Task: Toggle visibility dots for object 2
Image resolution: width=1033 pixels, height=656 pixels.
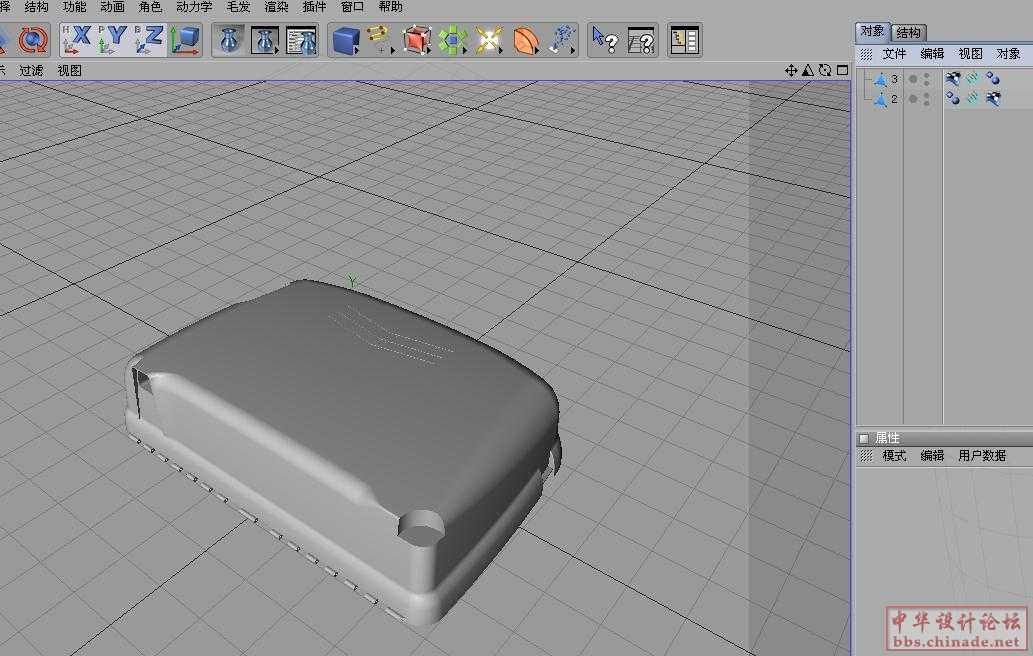Action: 919,99
